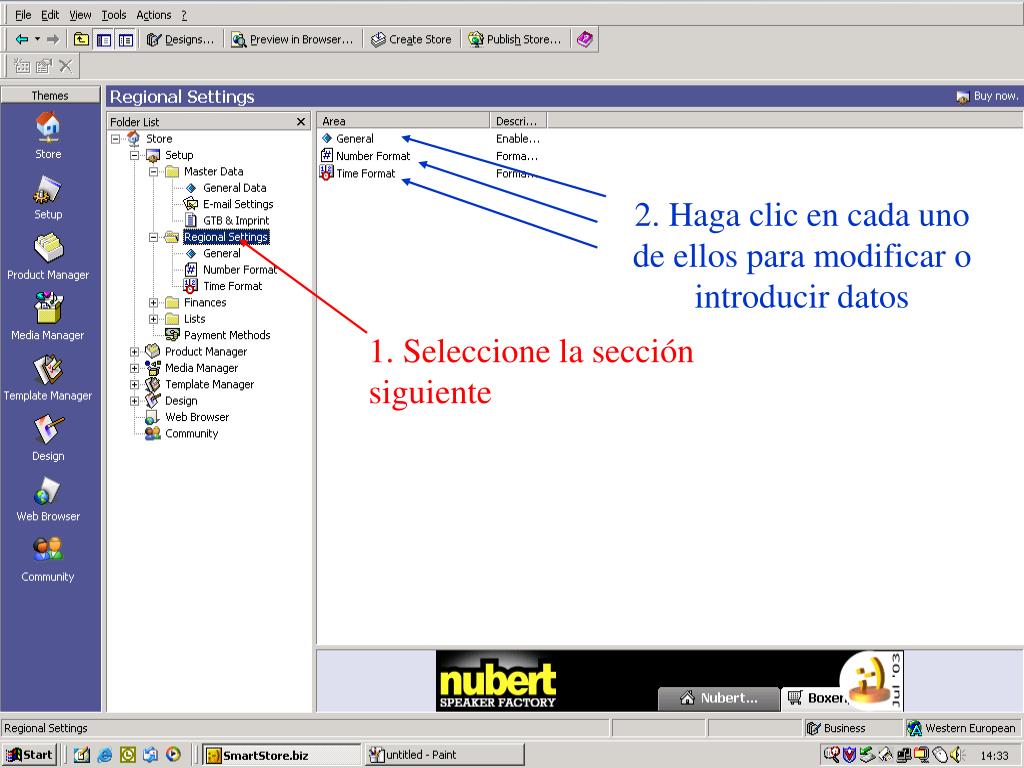The width and height of the screenshot is (1024, 768).
Task: Collapse the Master Data folder
Action: (x=153, y=172)
